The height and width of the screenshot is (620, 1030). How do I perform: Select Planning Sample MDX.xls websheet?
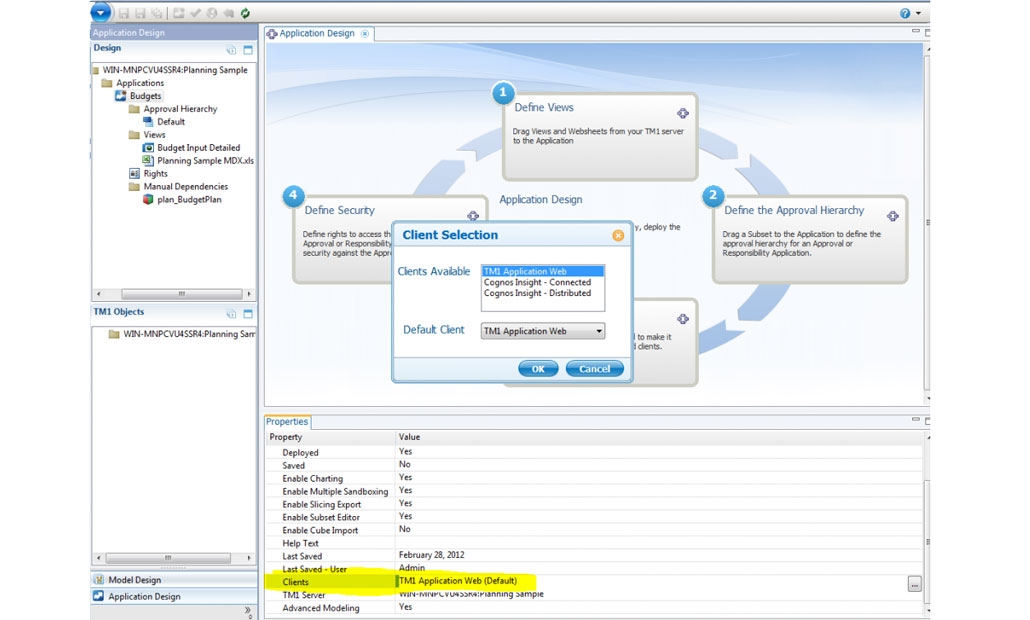(x=205, y=160)
